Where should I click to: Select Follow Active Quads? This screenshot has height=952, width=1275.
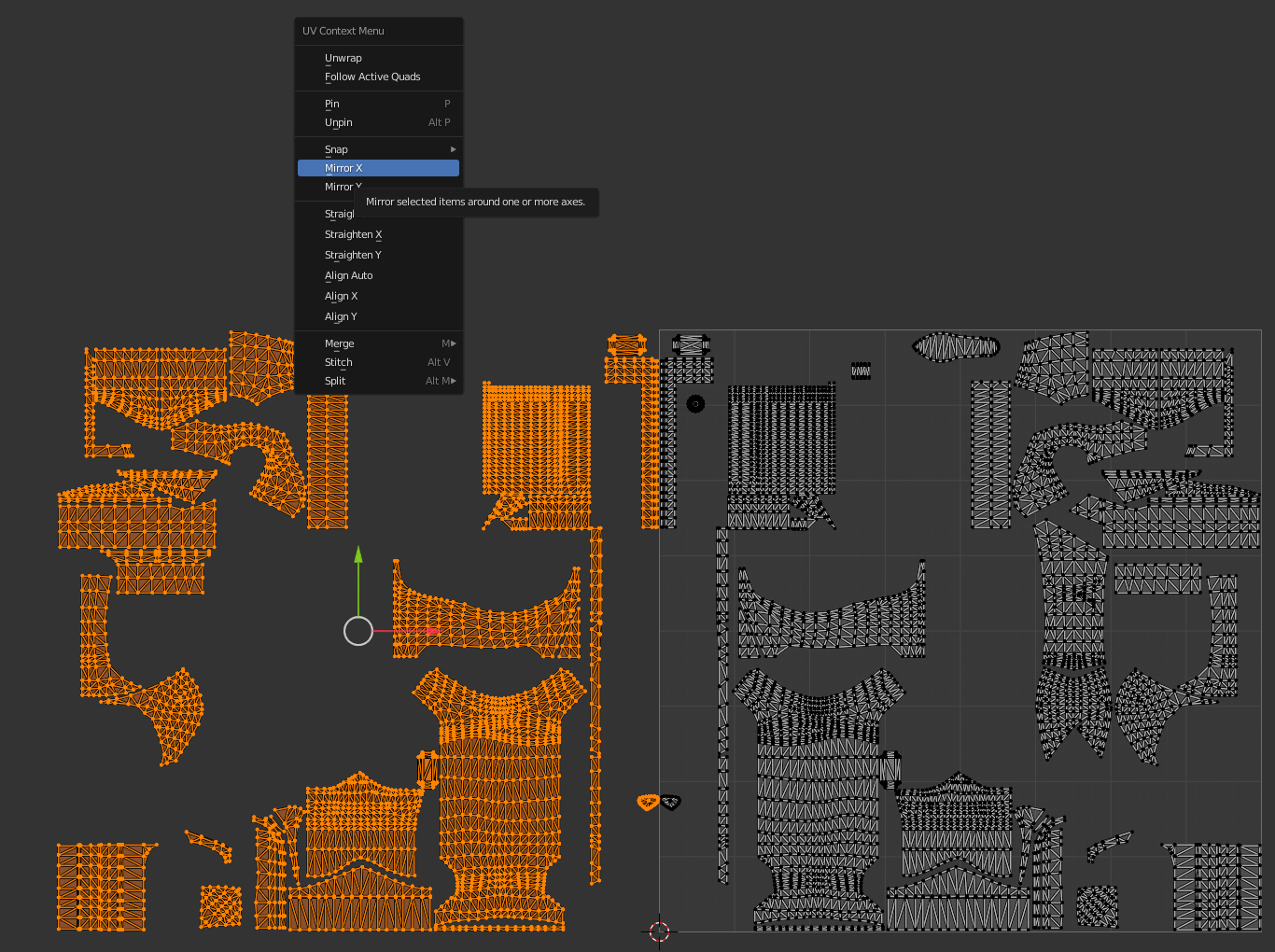378,77
